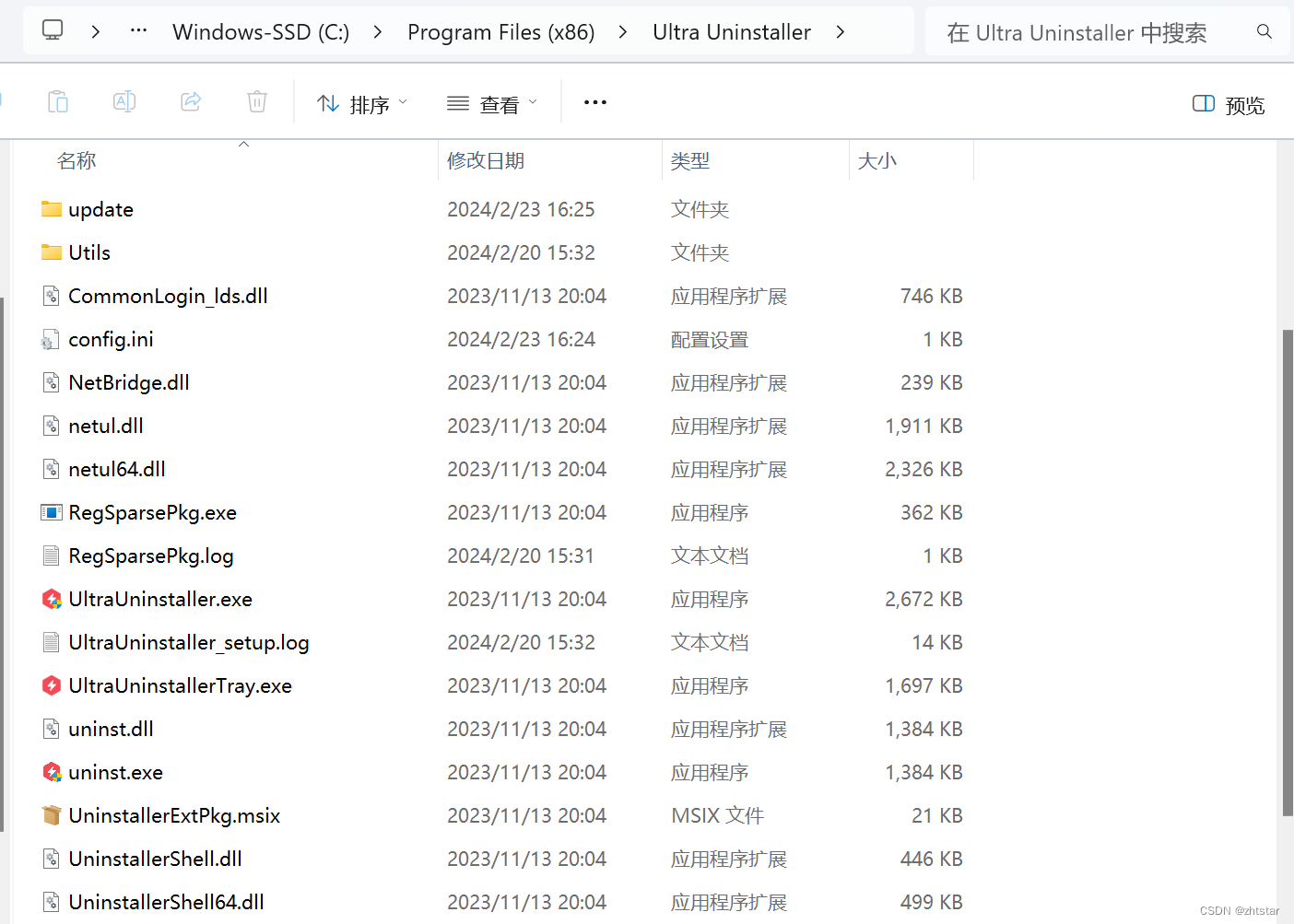Click the UltraUninstaller_setup.log document icon
Viewport: 1294px width, 924px height.
(52, 642)
